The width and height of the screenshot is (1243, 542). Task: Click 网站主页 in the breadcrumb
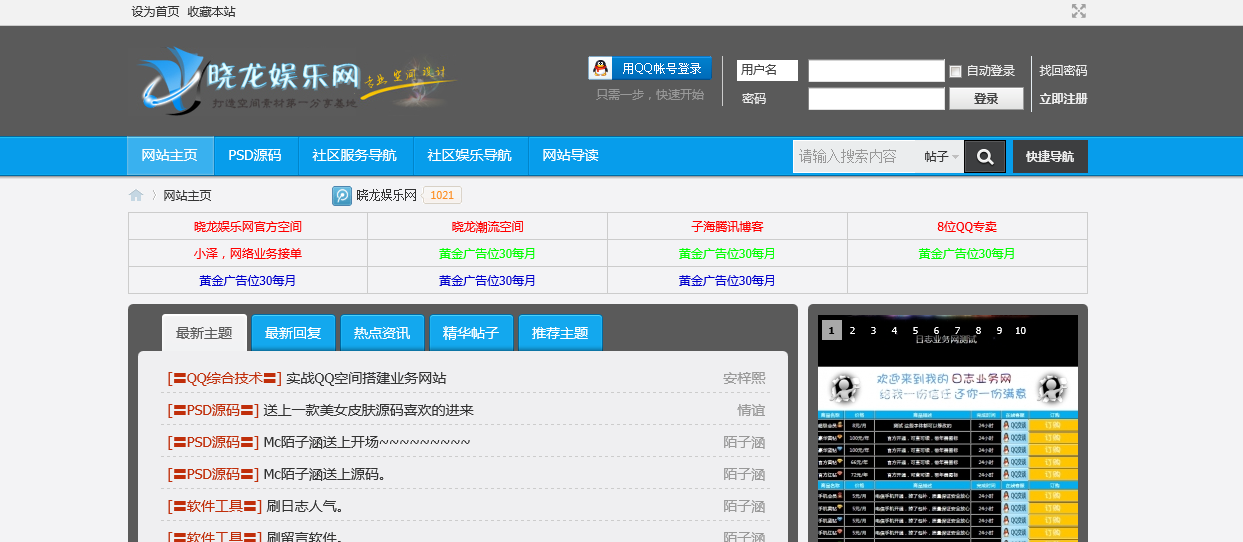click(x=187, y=196)
